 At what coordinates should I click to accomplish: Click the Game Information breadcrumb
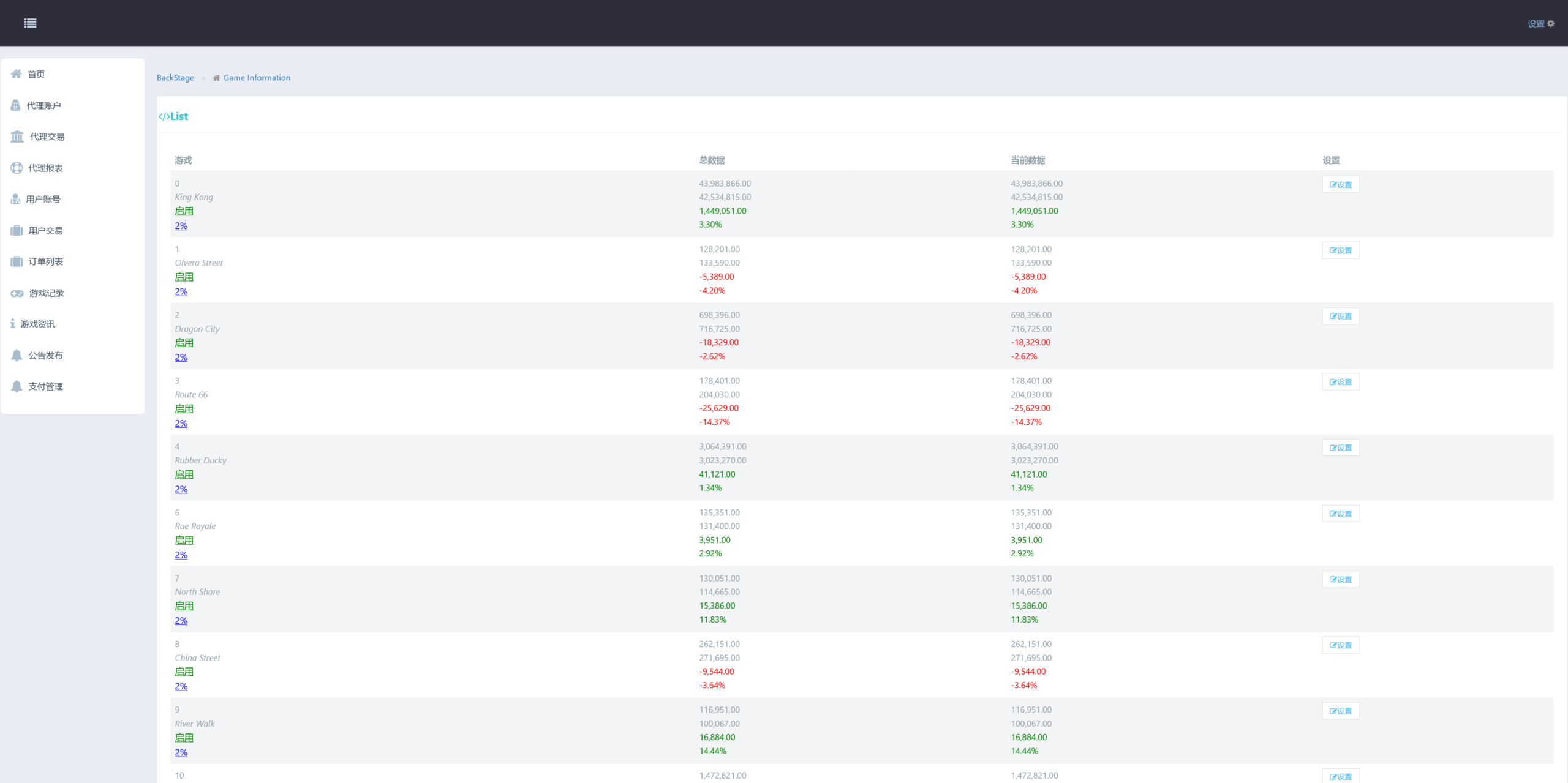click(x=257, y=78)
